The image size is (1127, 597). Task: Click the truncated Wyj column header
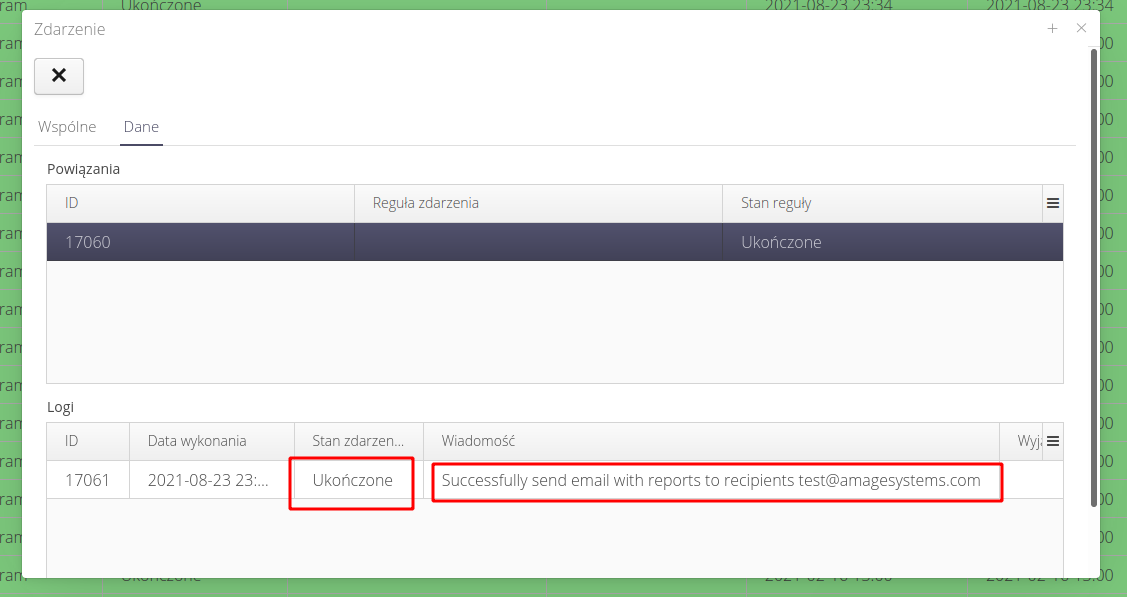(1028, 441)
